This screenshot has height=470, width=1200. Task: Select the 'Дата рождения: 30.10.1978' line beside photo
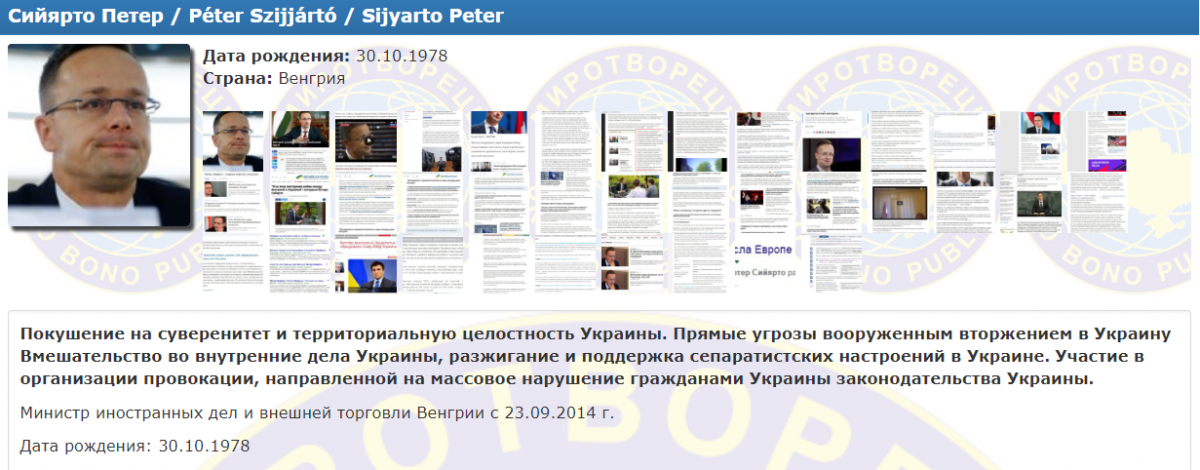click(325, 56)
